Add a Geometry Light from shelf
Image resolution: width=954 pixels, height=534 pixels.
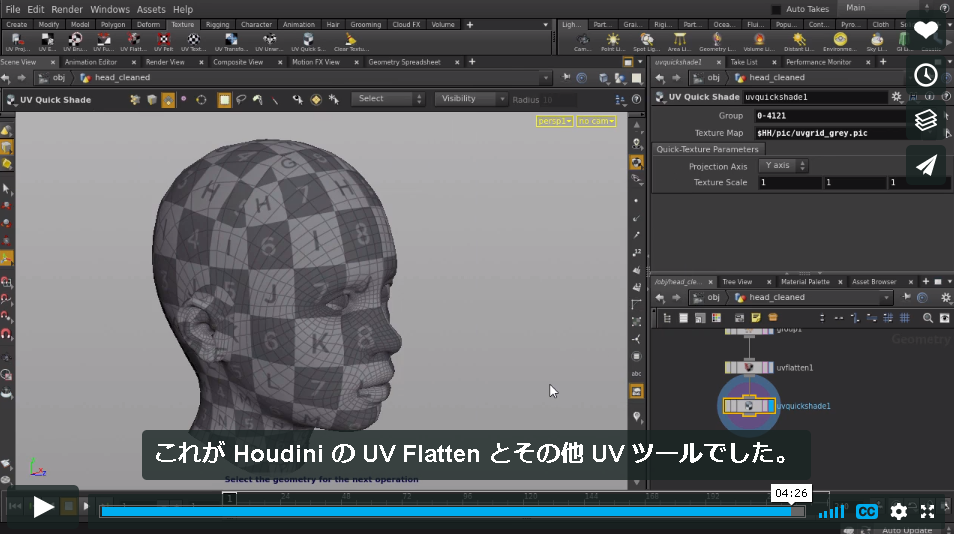[x=717, y=43]
